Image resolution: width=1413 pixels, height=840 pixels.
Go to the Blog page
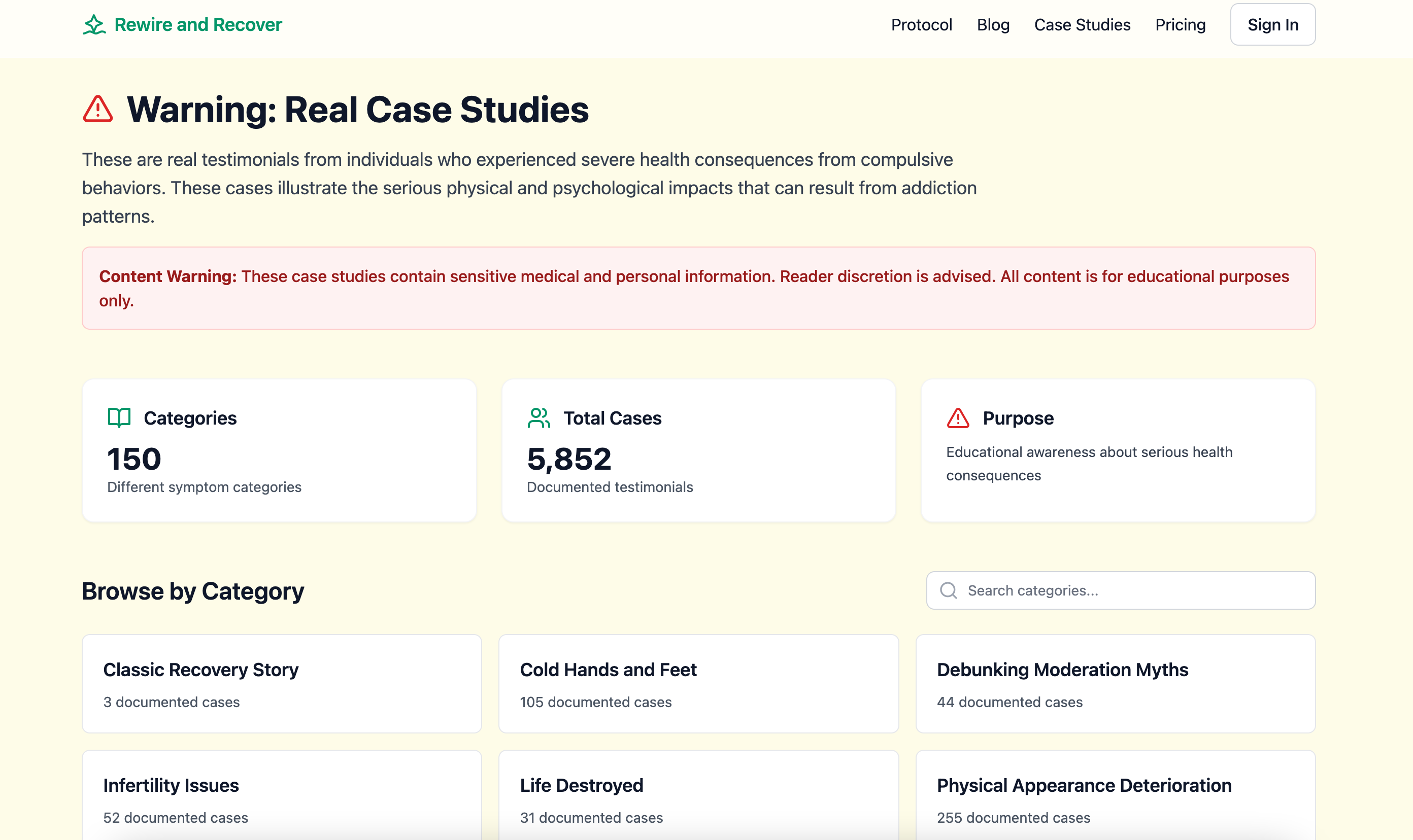click(x=993, y=25)
